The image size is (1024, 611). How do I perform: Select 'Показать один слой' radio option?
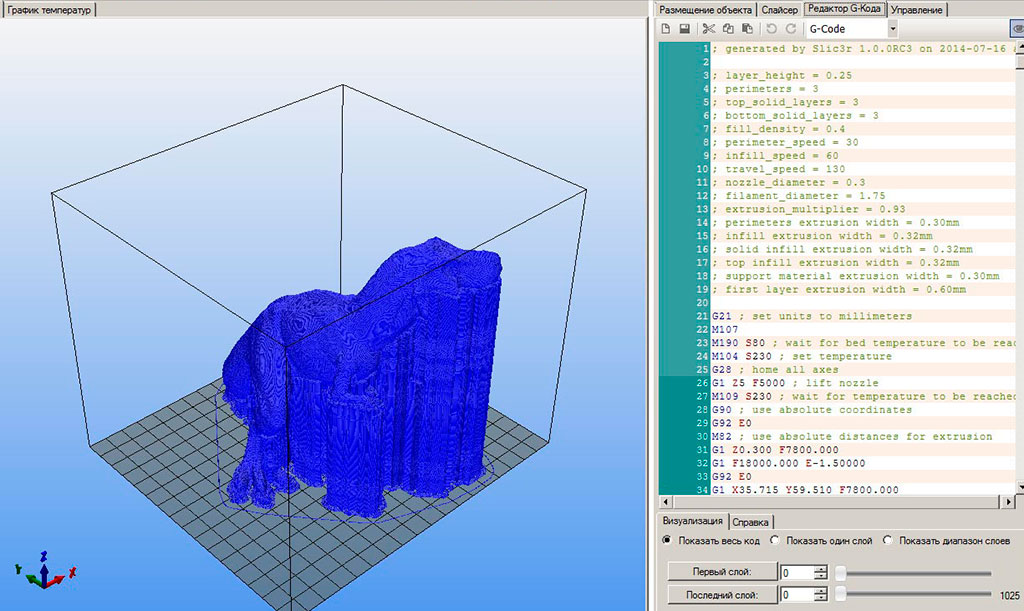pyautogui.click(x=776, y=541)
